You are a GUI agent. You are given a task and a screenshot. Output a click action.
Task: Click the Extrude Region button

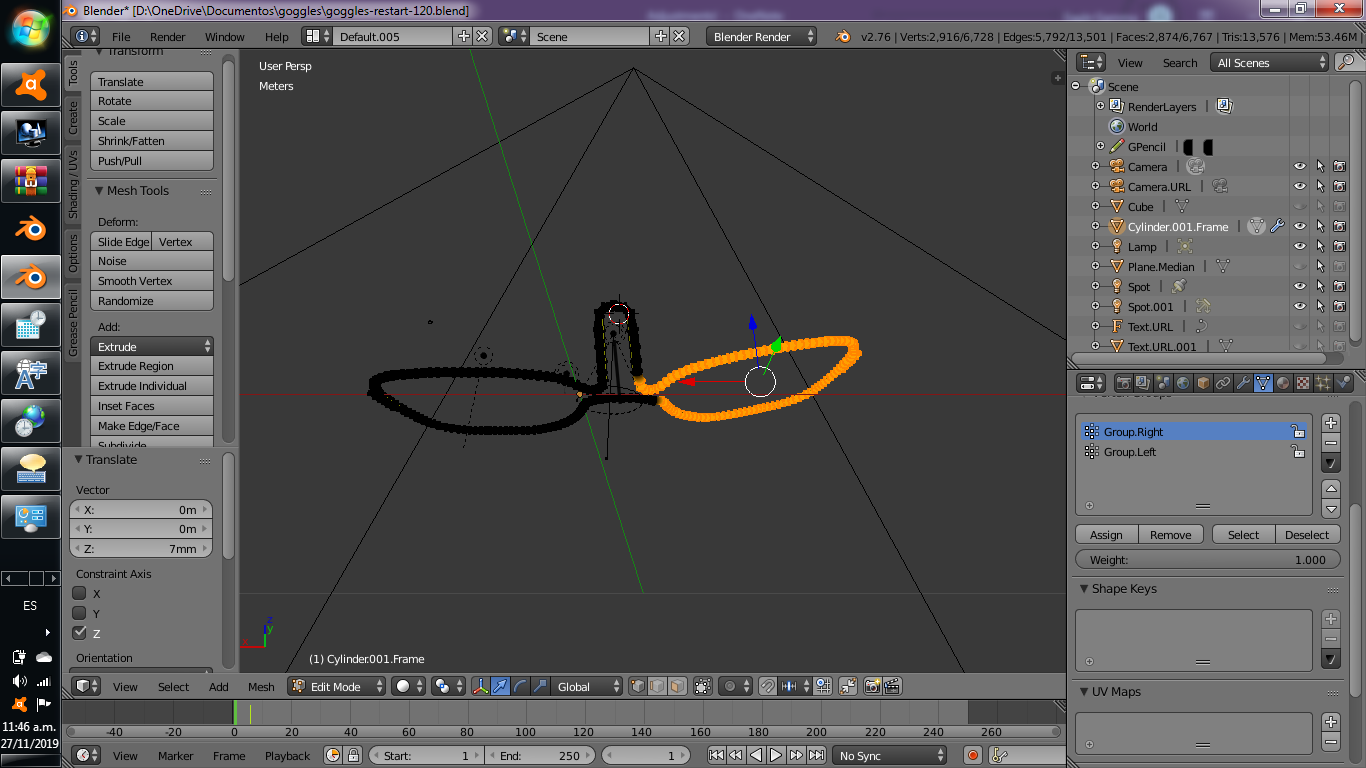tap(152, 366)
